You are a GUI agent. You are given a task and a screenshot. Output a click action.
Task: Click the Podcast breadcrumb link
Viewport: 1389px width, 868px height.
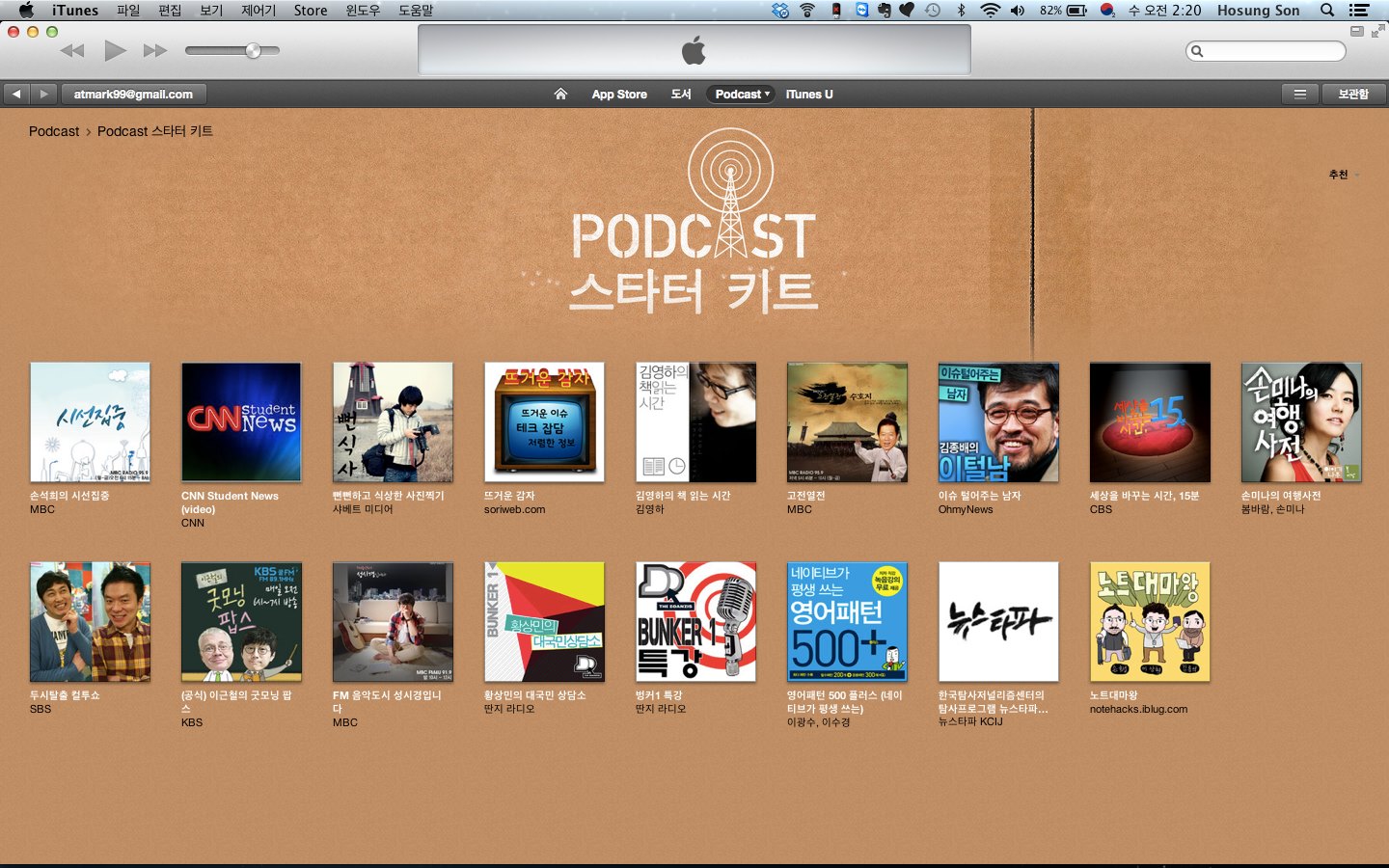[54, 131]
